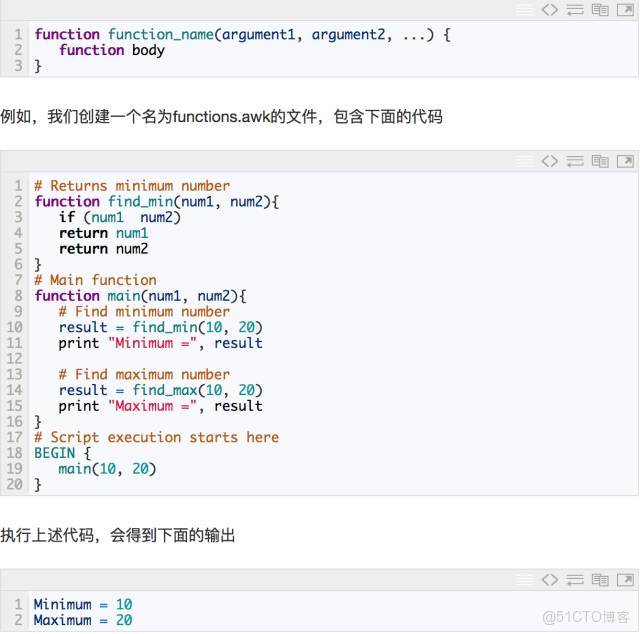Image resolution: width=640 pixels, height=634 pixels.
Task: Open find_min code block in new window
Action: click(x=625, y=161)
